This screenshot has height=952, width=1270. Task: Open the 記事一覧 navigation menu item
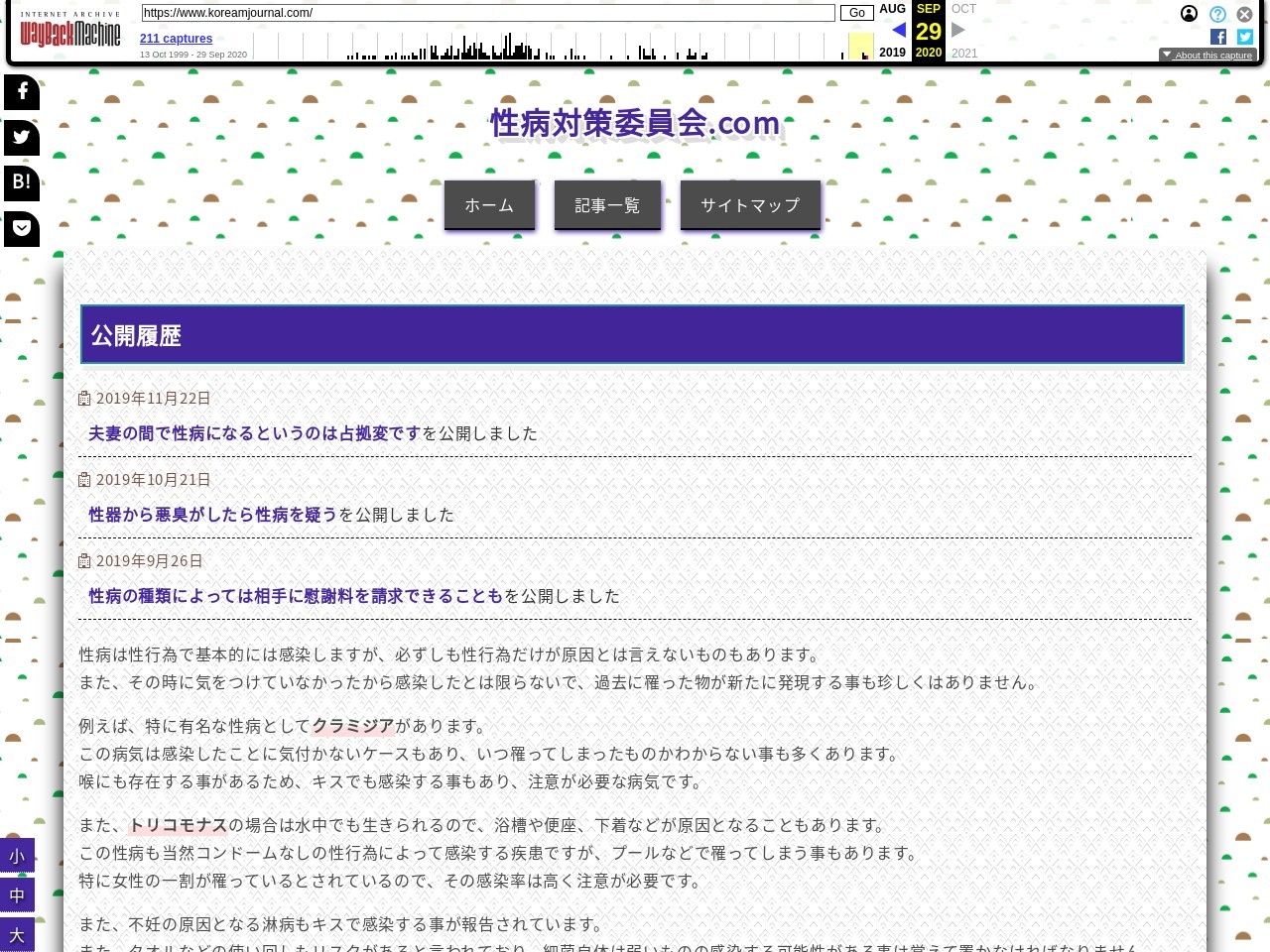tap(607, 205)
